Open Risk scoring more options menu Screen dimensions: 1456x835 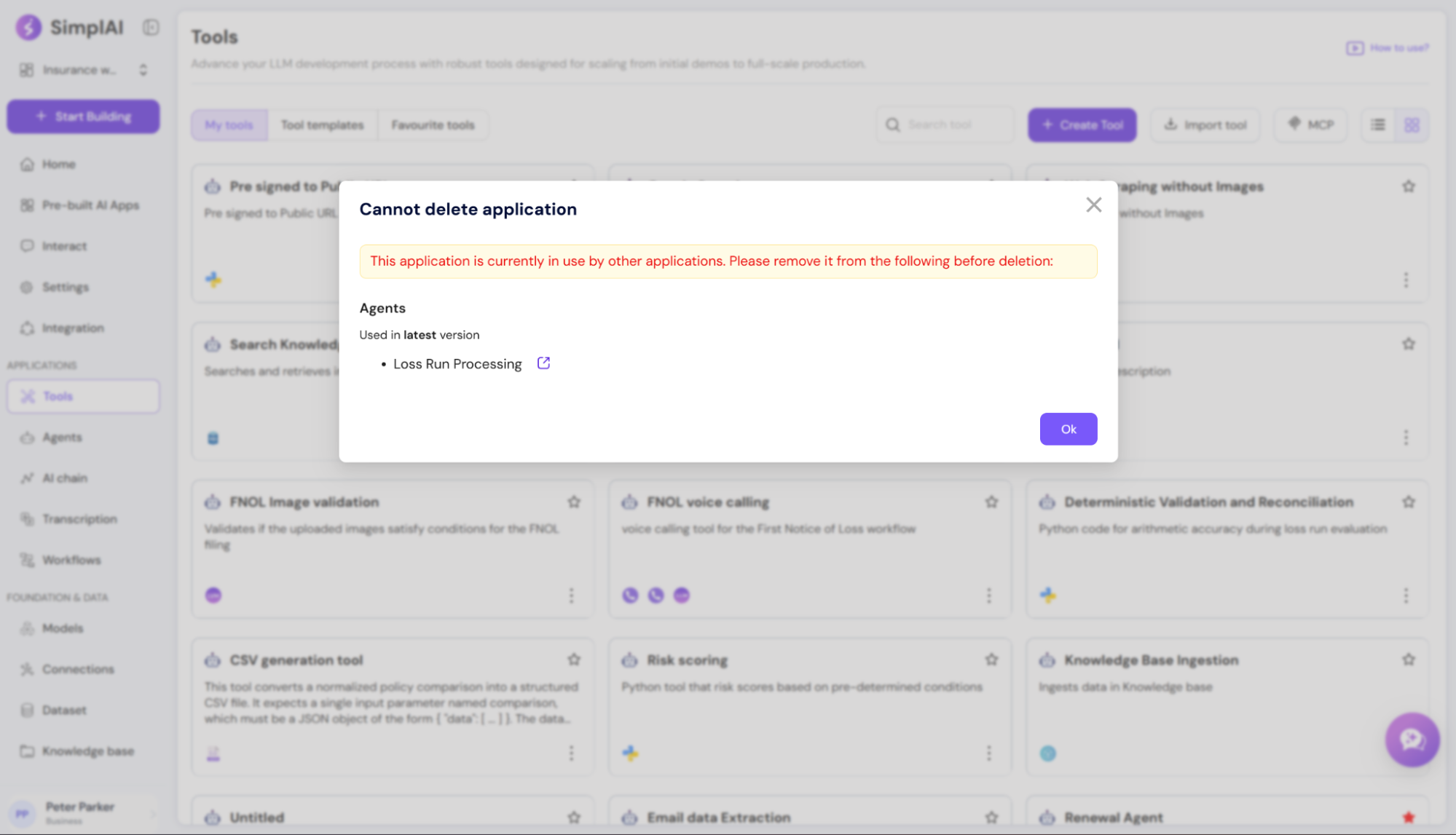[x=988, y=753]
